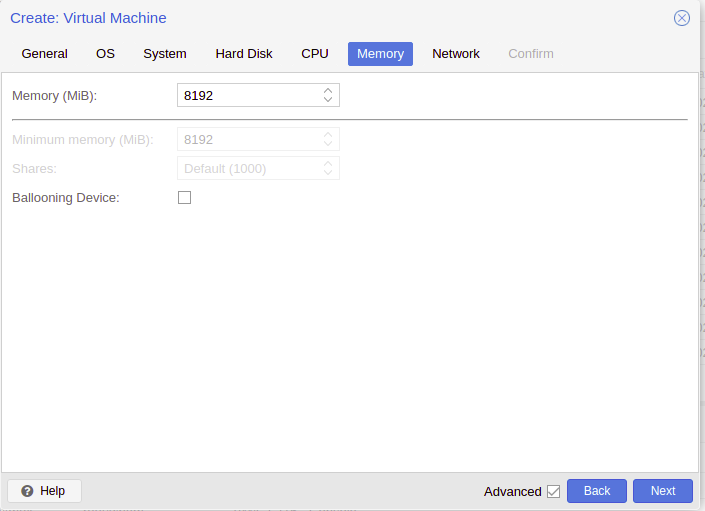Go Back to previous wizard step
This screenshot has height=511, width=705.
(x=597, y=491)
